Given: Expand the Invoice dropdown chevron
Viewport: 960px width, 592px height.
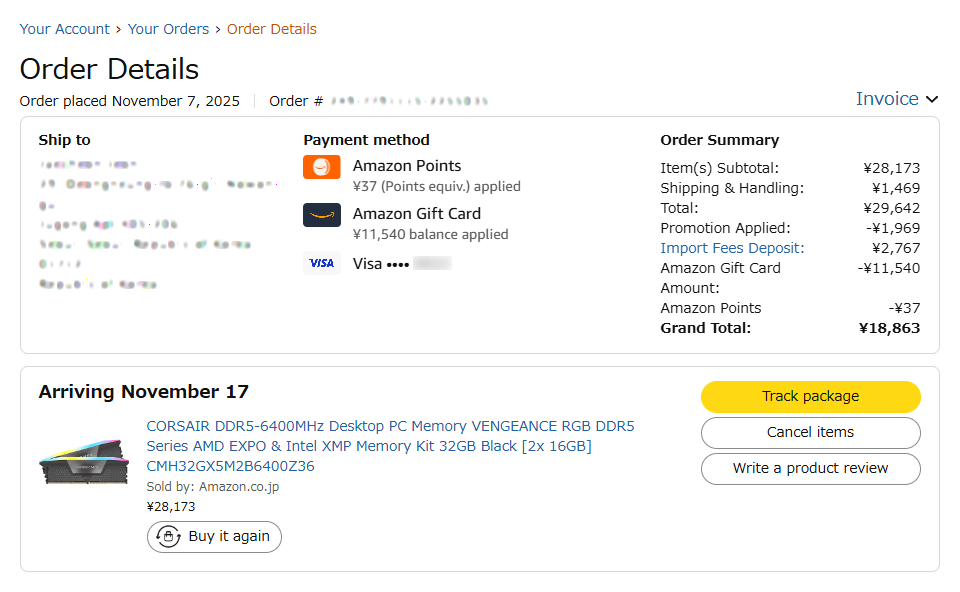Looking at the screenshot, I should (x=932, y=99).
